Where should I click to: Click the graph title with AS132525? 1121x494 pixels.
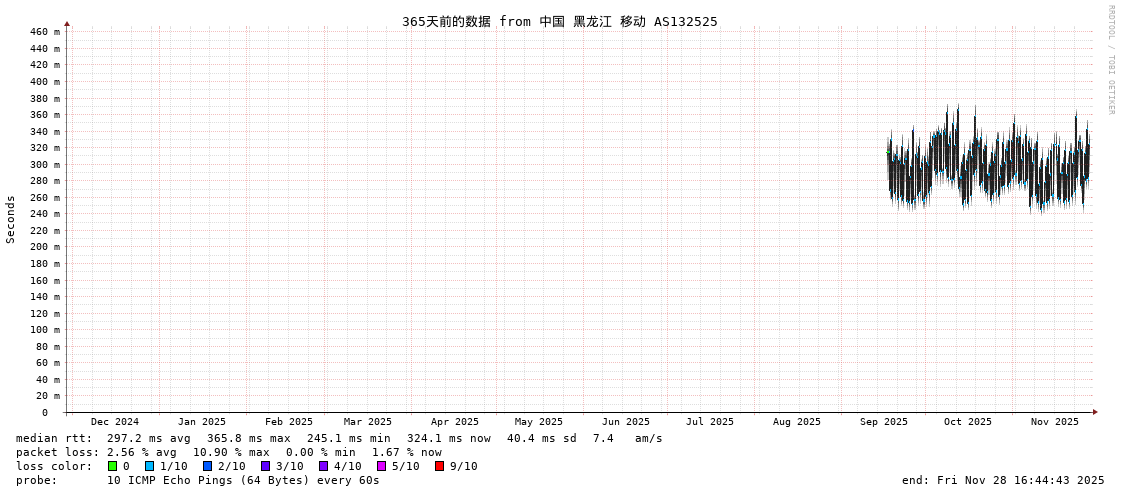559,21
